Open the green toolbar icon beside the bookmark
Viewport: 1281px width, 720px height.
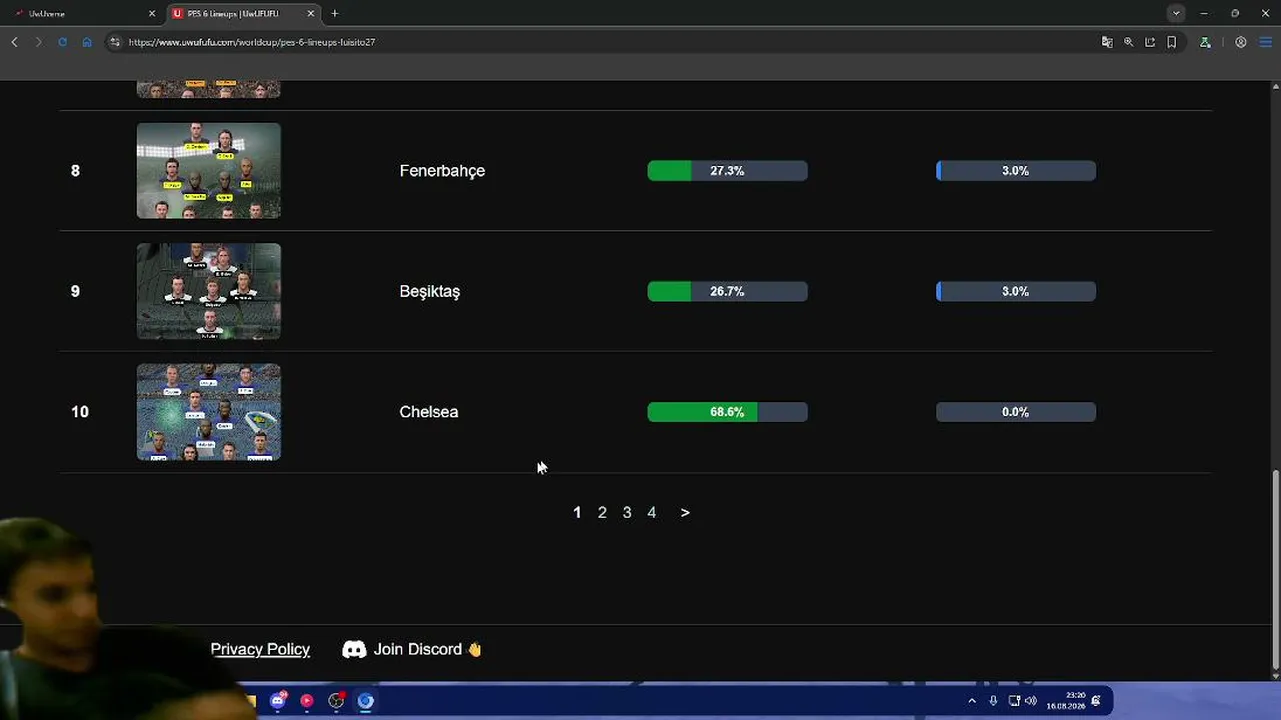tap(1205, 42)
